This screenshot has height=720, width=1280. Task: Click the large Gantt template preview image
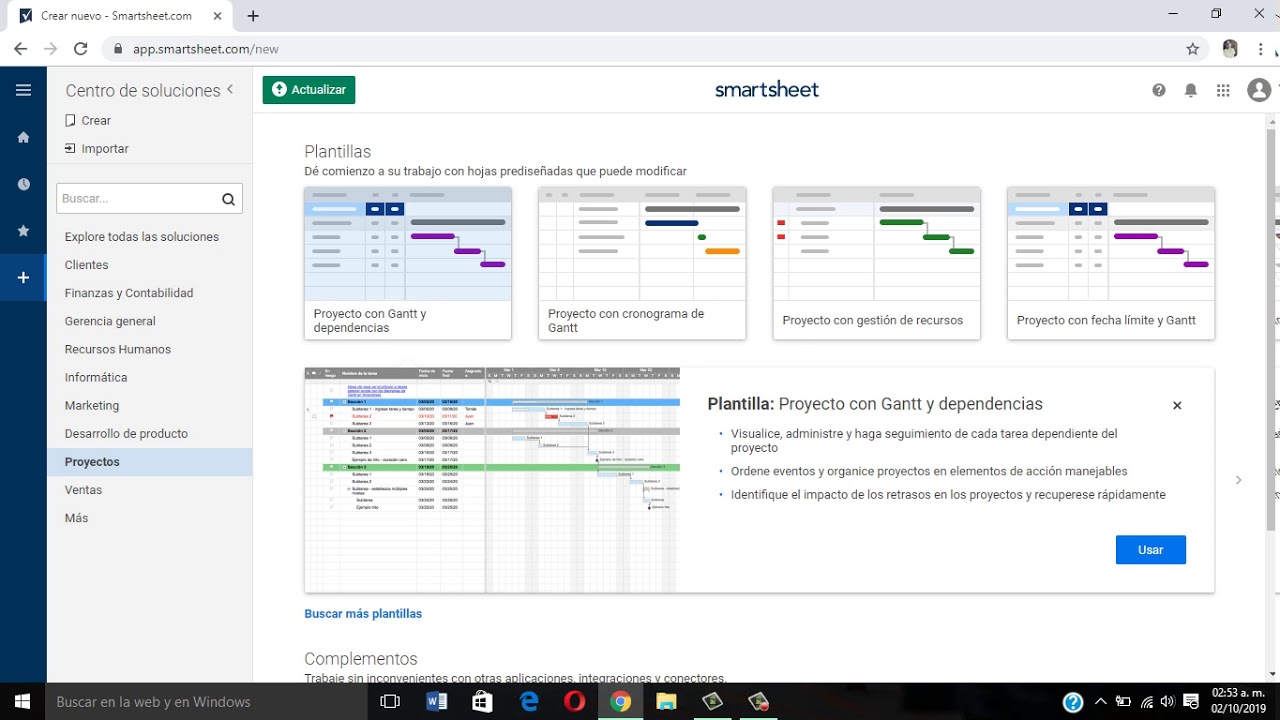[492, 480]
